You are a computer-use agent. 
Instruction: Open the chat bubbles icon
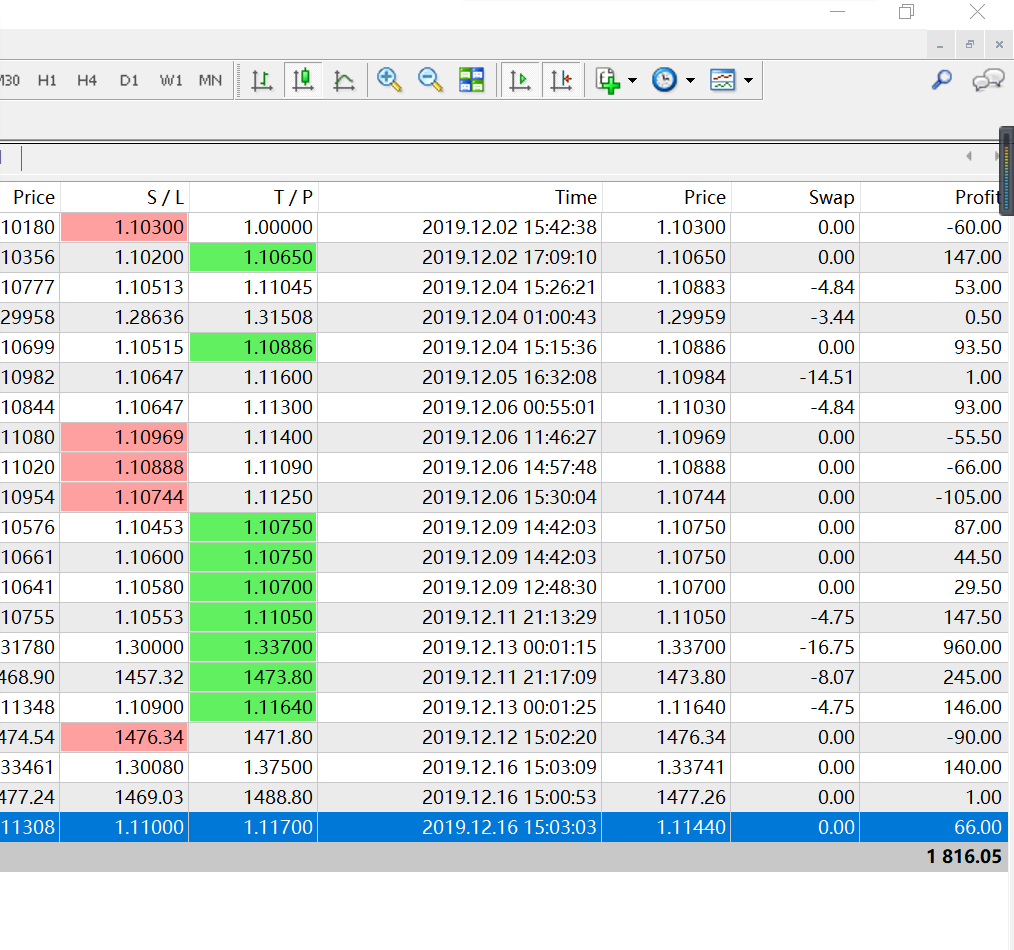pyautogui.click(x=988, y=81)
